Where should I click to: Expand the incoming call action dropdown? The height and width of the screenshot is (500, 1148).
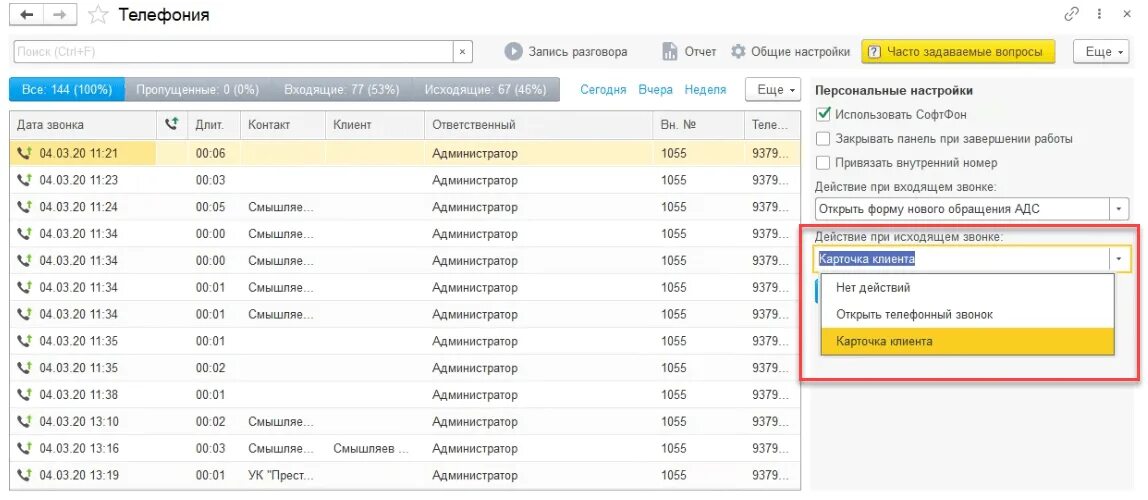click(x=1120, y=209)
